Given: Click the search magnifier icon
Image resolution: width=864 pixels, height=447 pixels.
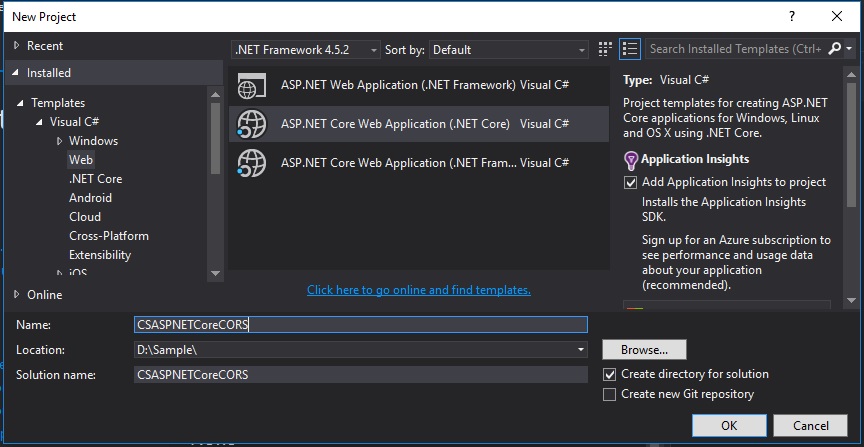Looking at the screenshot, I should pyautogui.click(x=835, y=49).
